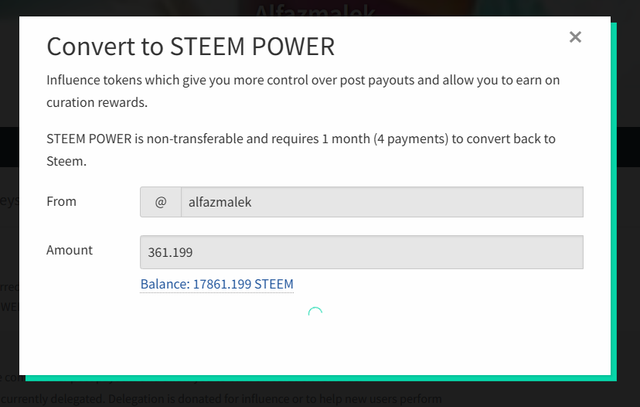
Task: Focus the From field containing alfazmalek
Action: click(381, 202)
